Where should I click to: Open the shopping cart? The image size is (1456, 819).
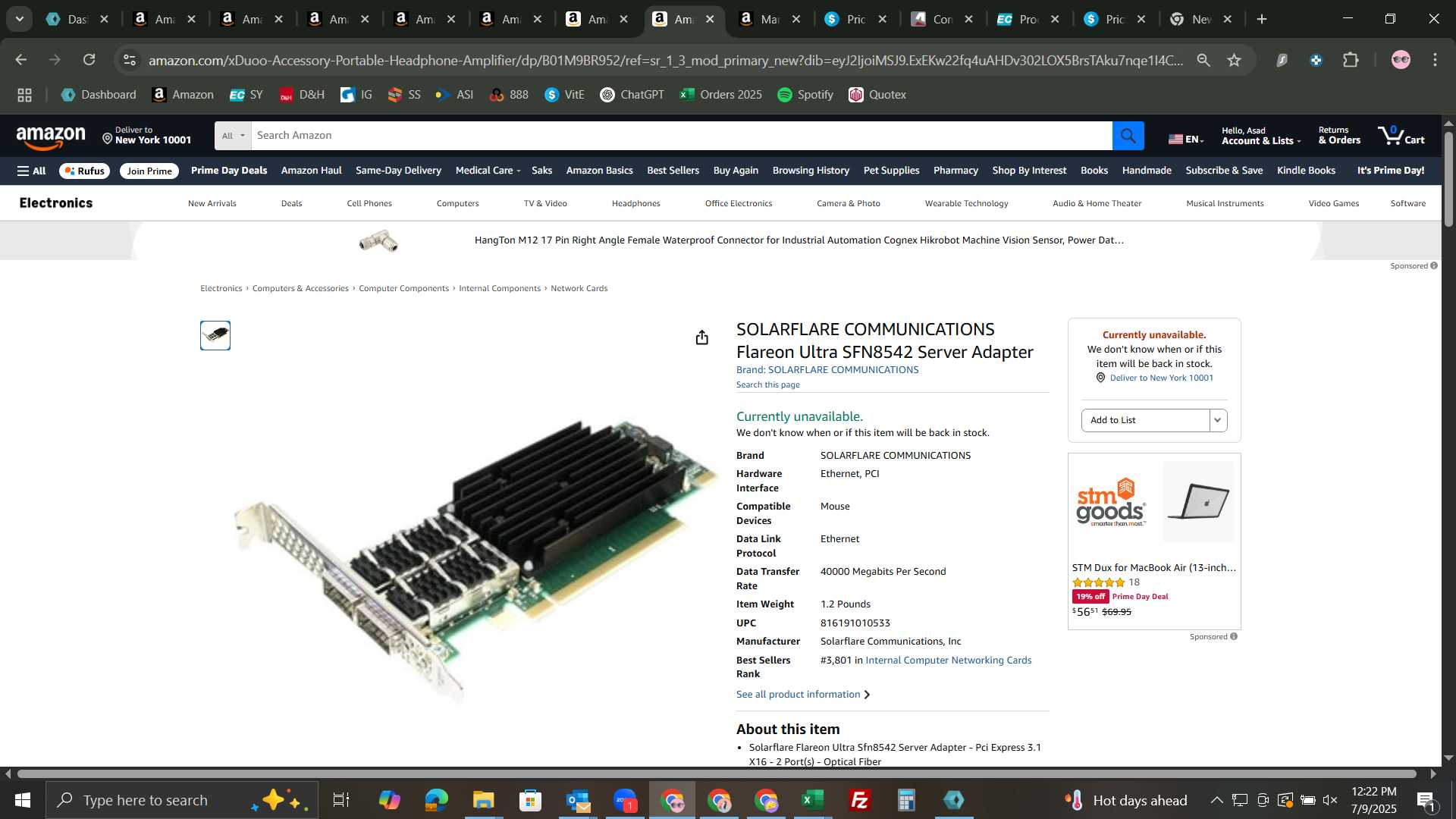pos(1401,136)
